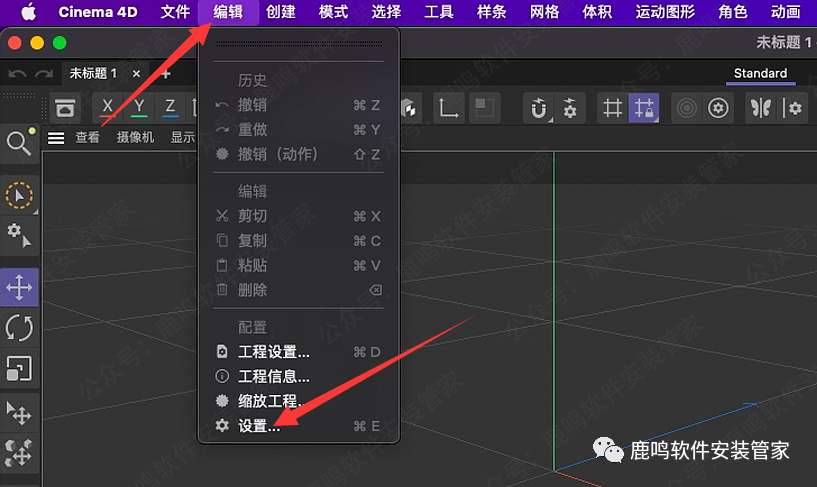Select the Scale tool
The image size is (817, 487).
pyautogui.click(x=20, y=368)
